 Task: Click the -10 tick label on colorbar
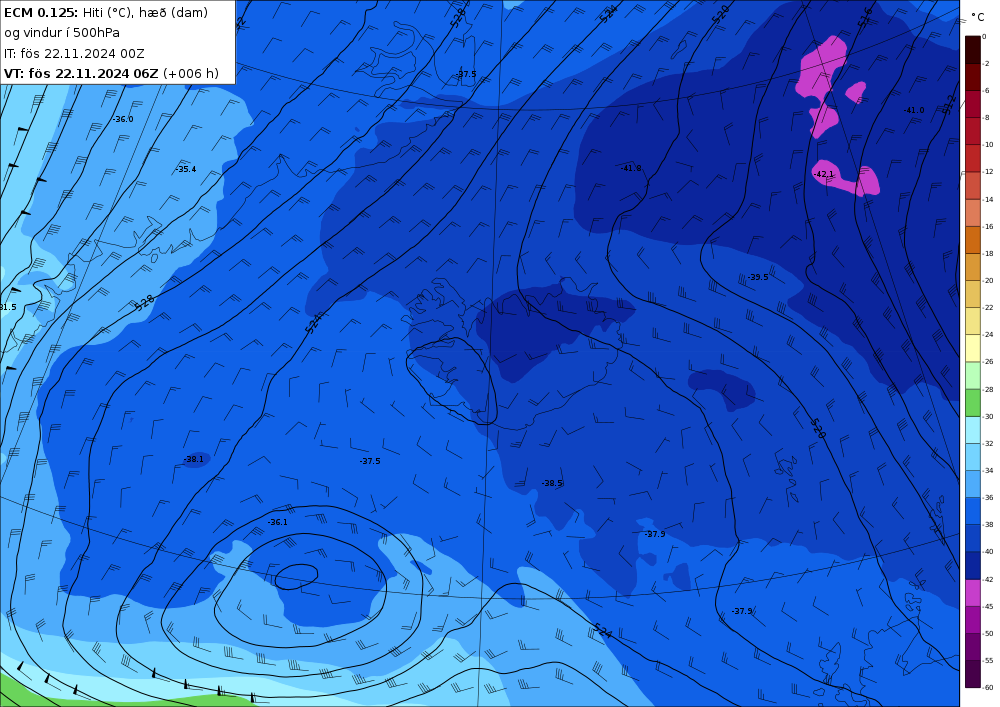988,145
